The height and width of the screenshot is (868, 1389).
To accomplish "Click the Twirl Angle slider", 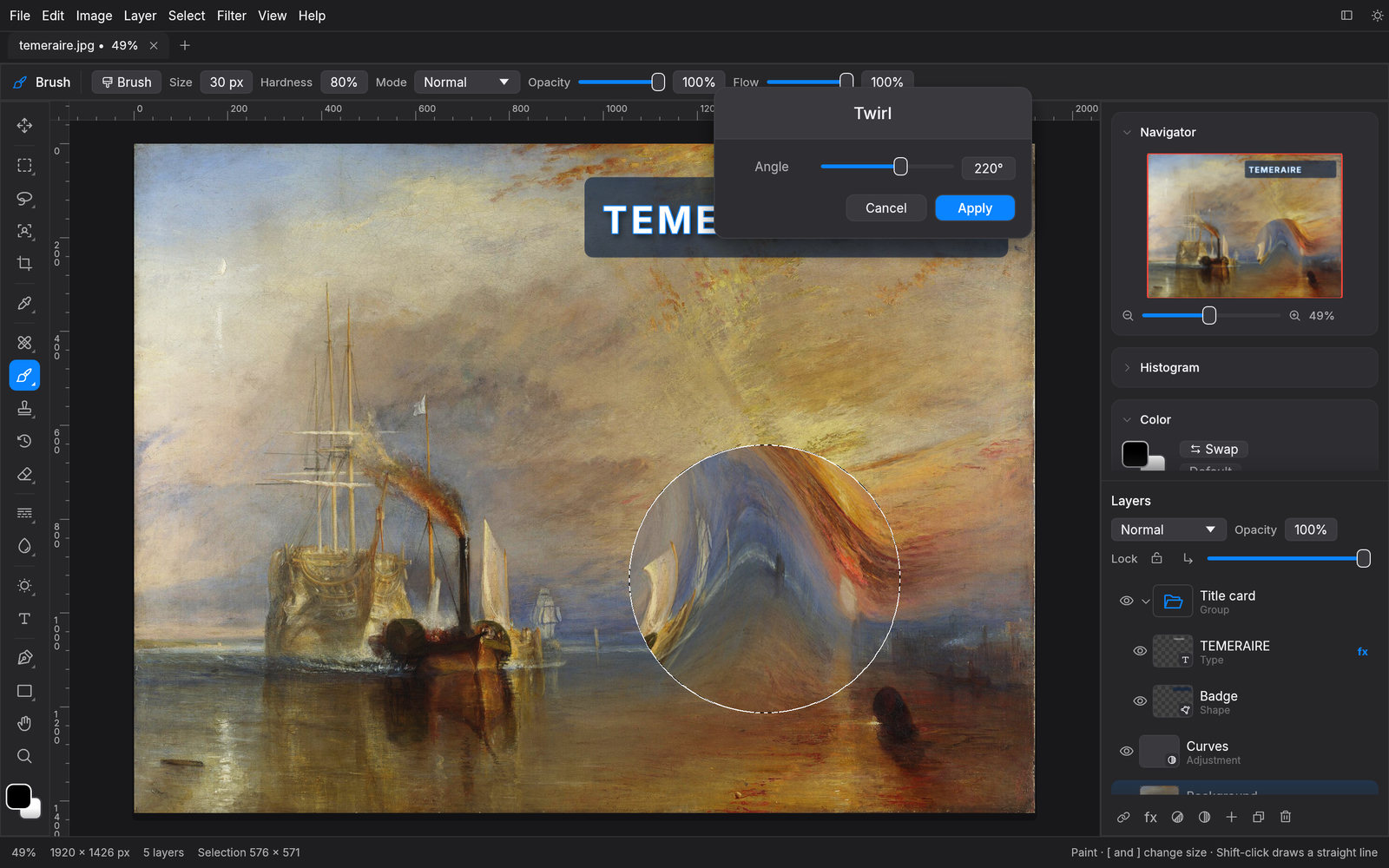I will tap(886, 167).
